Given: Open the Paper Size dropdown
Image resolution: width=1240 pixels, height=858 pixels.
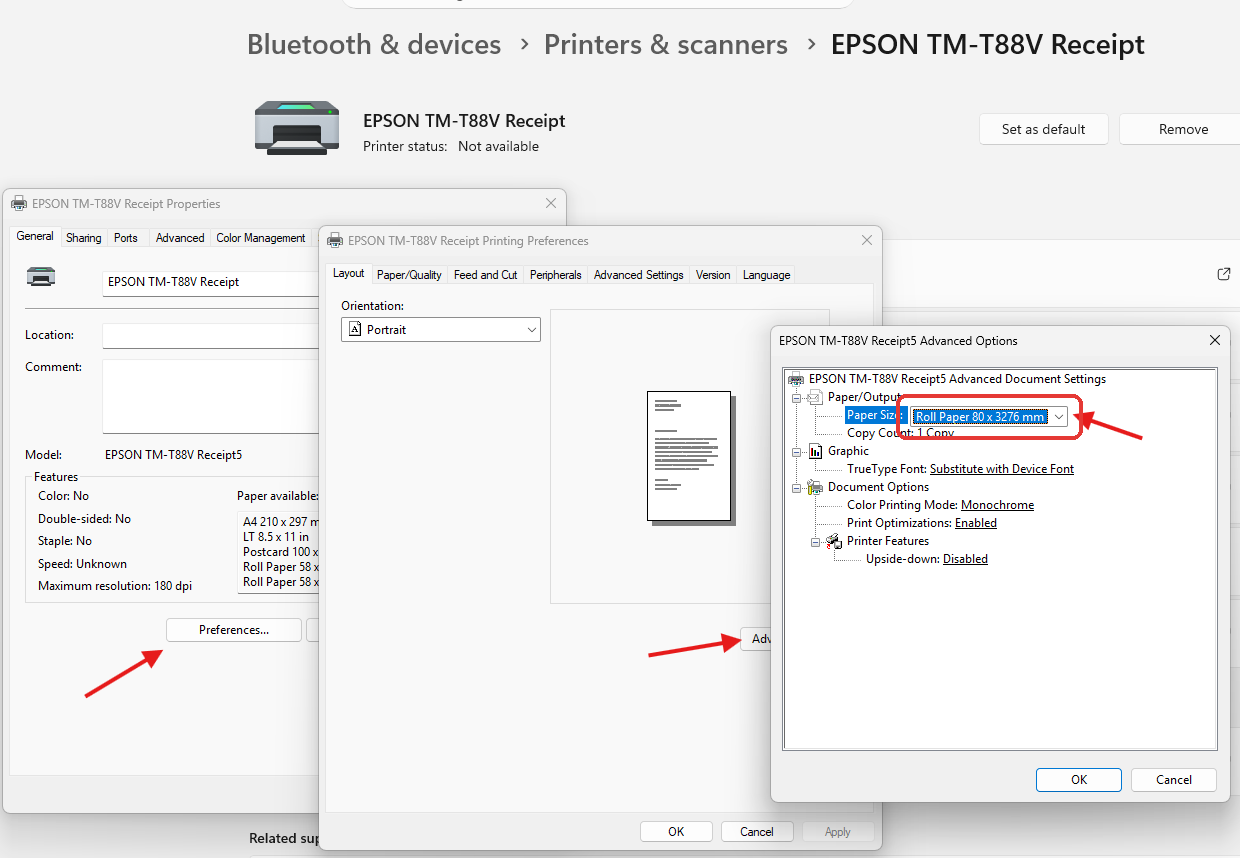Looking at the screenshot, I should (x=1058, y=416).
